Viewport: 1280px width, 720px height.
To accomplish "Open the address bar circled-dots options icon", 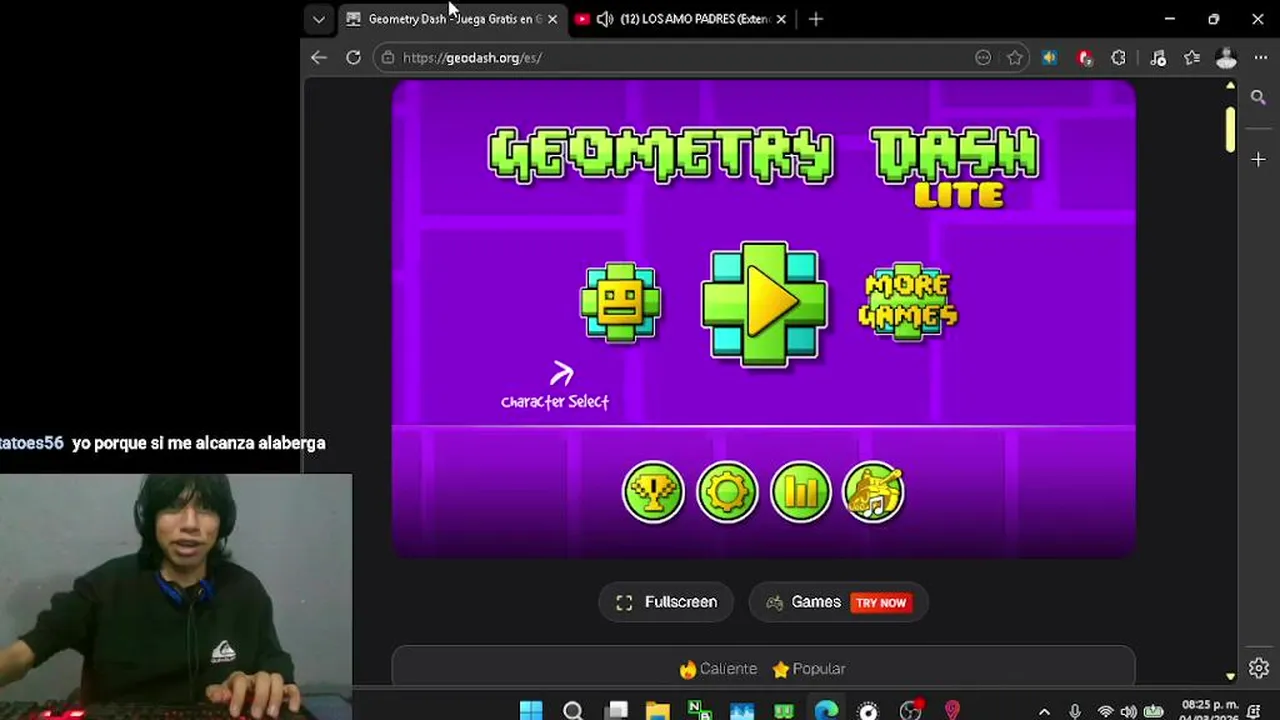I will click(x=983, y=58).
